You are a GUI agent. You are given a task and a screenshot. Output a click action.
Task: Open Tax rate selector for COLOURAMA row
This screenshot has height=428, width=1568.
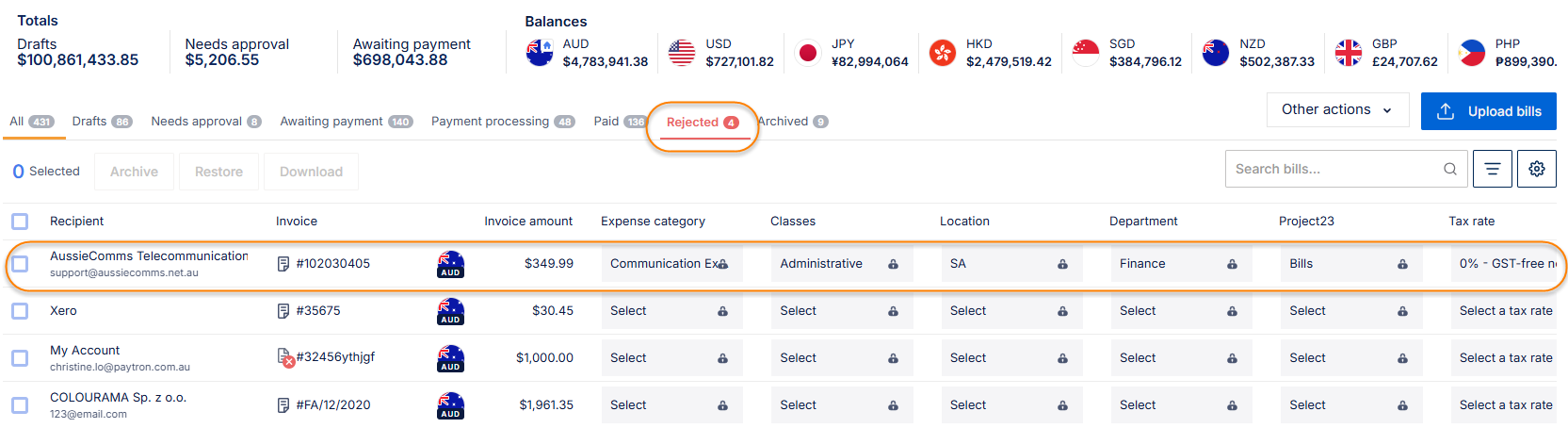pyautogui.click(x=1505, y=405)
